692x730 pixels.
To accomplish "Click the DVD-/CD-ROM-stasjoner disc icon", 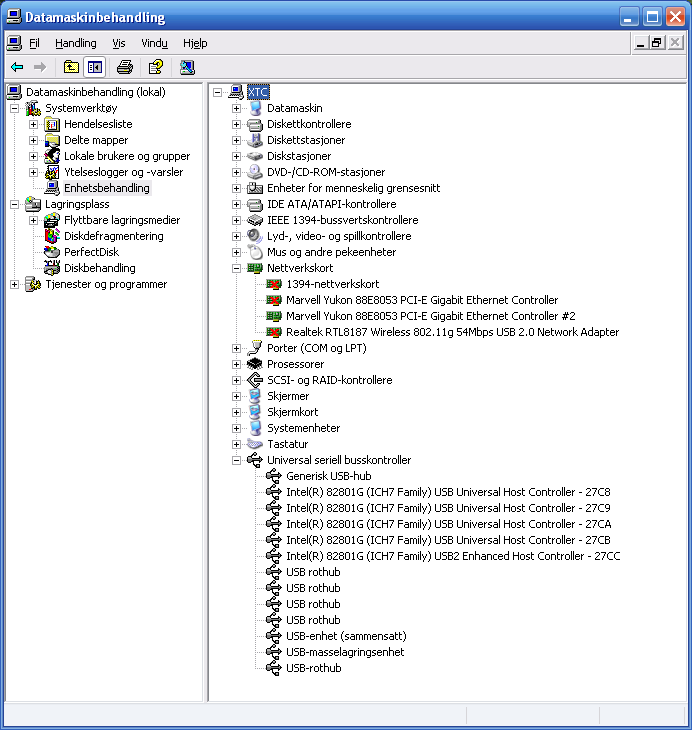I will pos(255,172).
